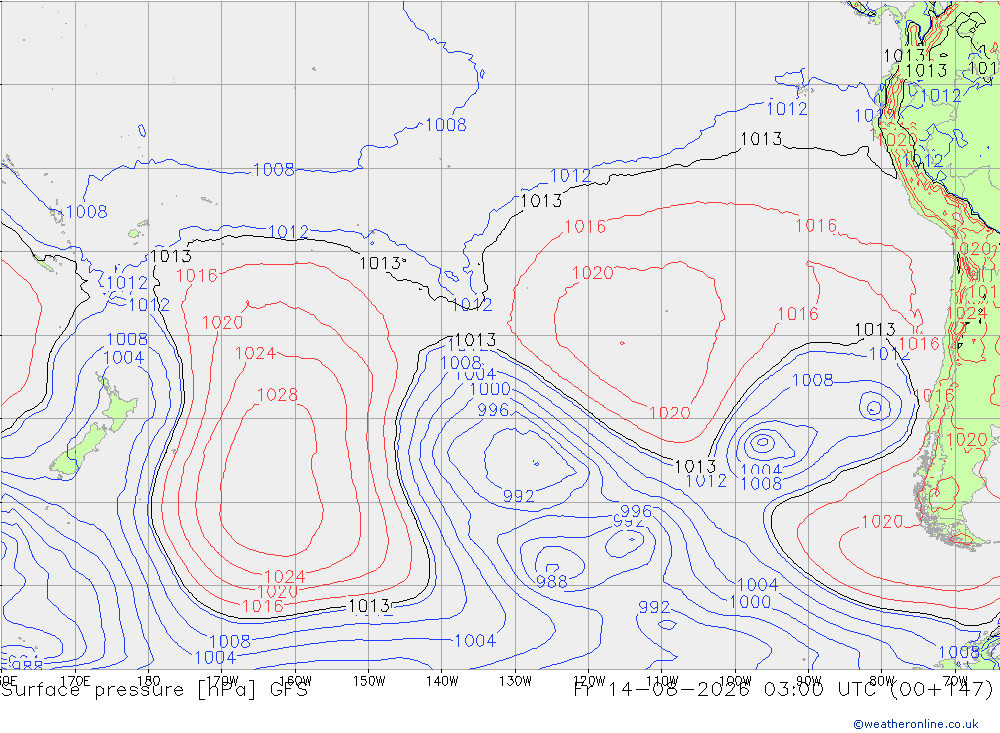Image resolution: width=1000 pixels, height=733 pixels.
Task: Click the red "1028" high pressure label
Action: coord(277,395)
